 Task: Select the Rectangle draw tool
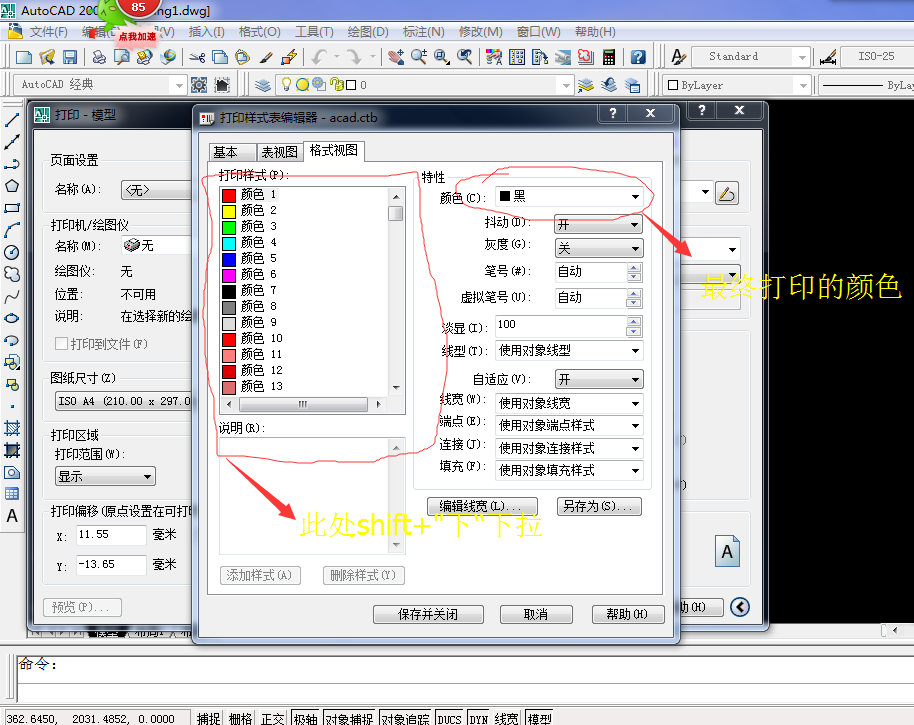12,208
